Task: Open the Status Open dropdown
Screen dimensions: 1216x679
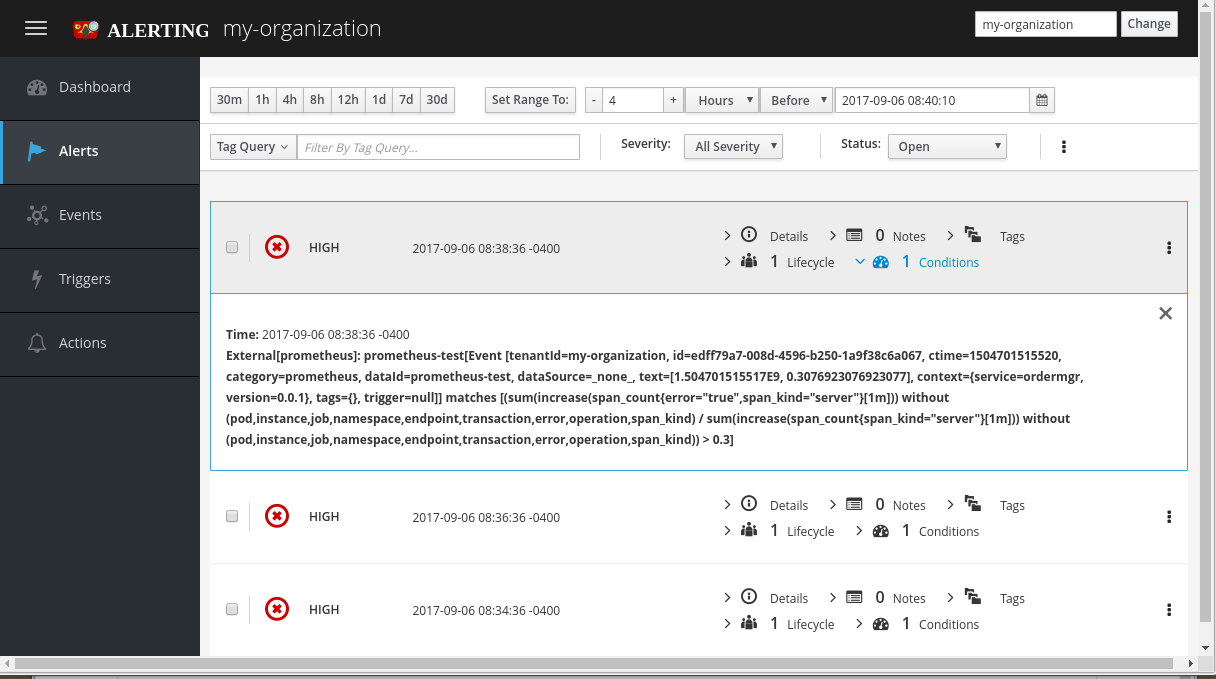Action: (947, 147)
